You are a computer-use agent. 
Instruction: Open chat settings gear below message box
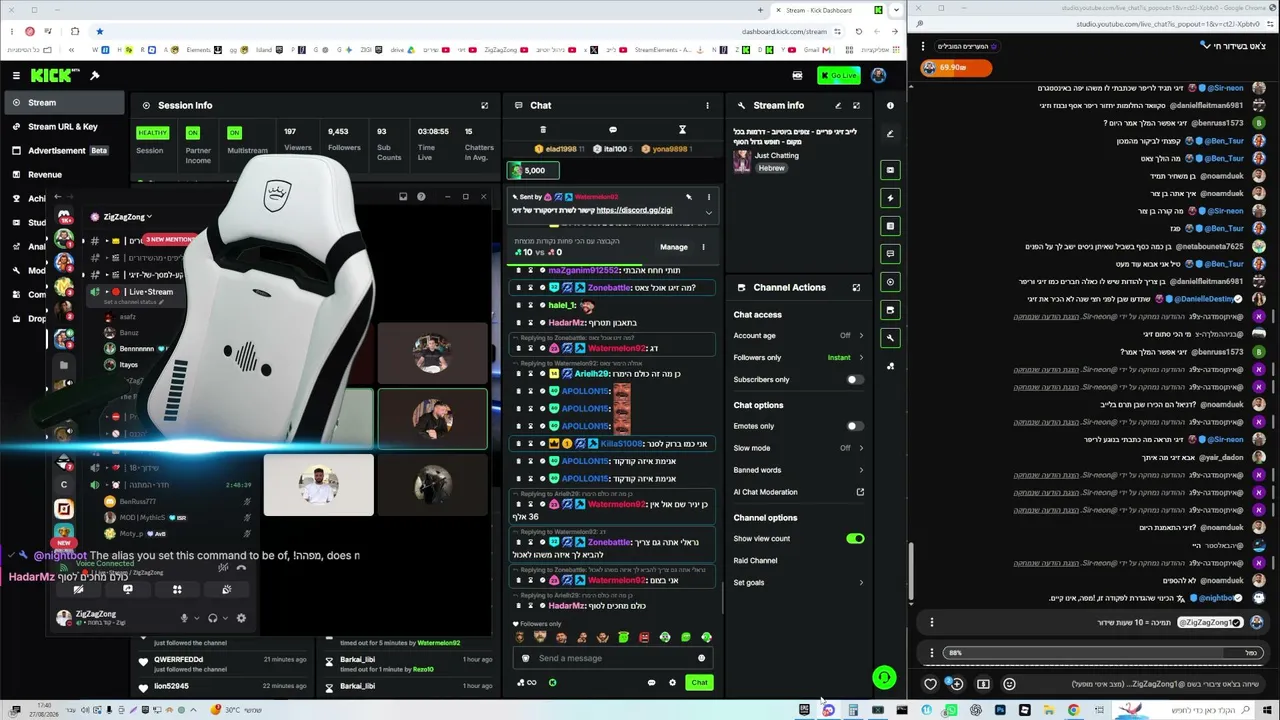[672, 683]
